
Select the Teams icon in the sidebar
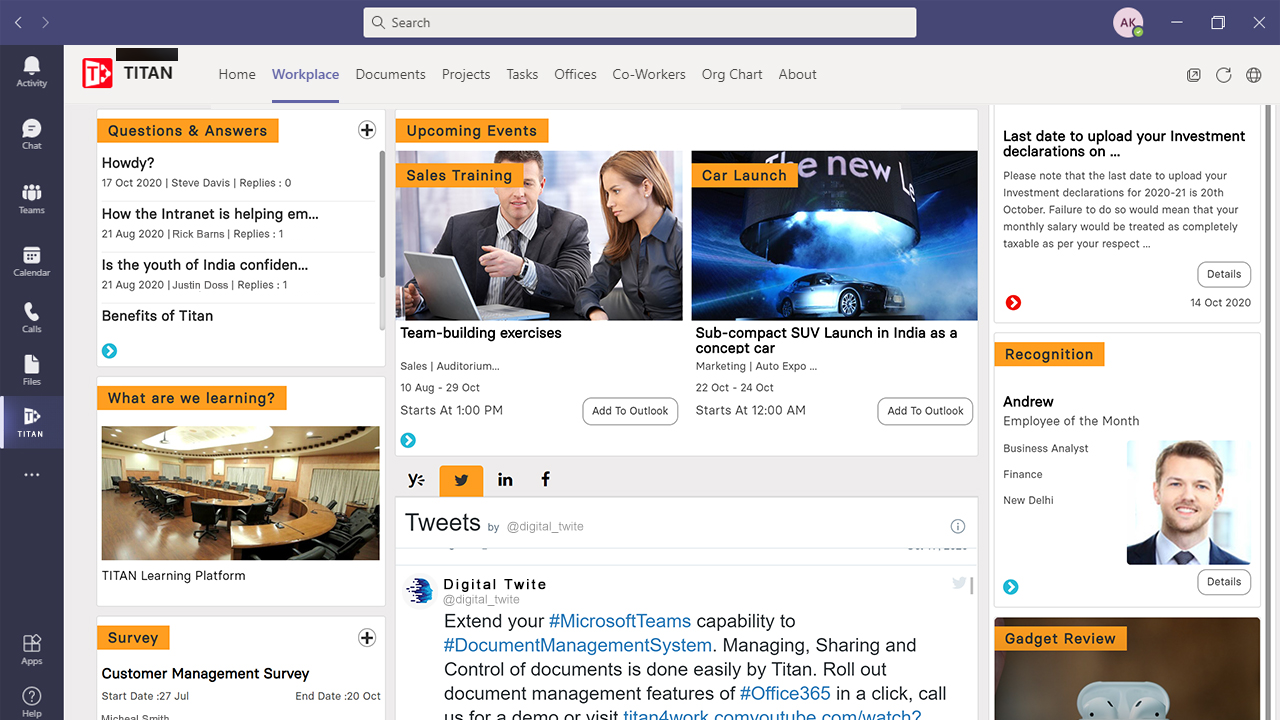[x=31, y=196]
